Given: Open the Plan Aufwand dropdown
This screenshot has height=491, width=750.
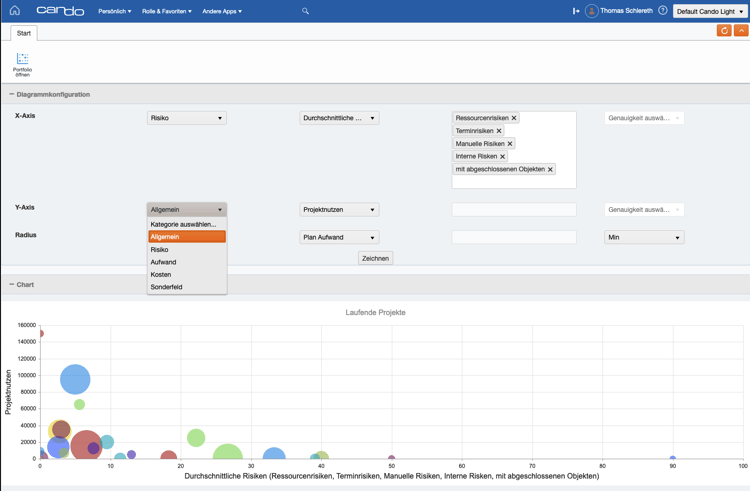Looking at the screenshot, I should (x=339, y=238).
